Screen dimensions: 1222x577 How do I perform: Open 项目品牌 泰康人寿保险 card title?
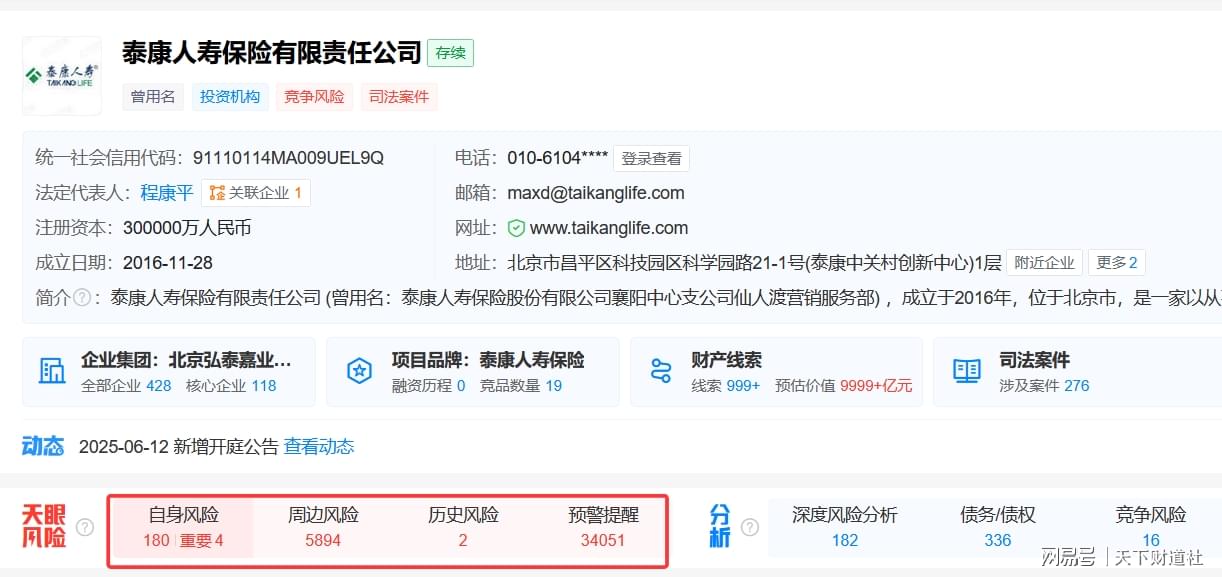(x=488, y=360)
